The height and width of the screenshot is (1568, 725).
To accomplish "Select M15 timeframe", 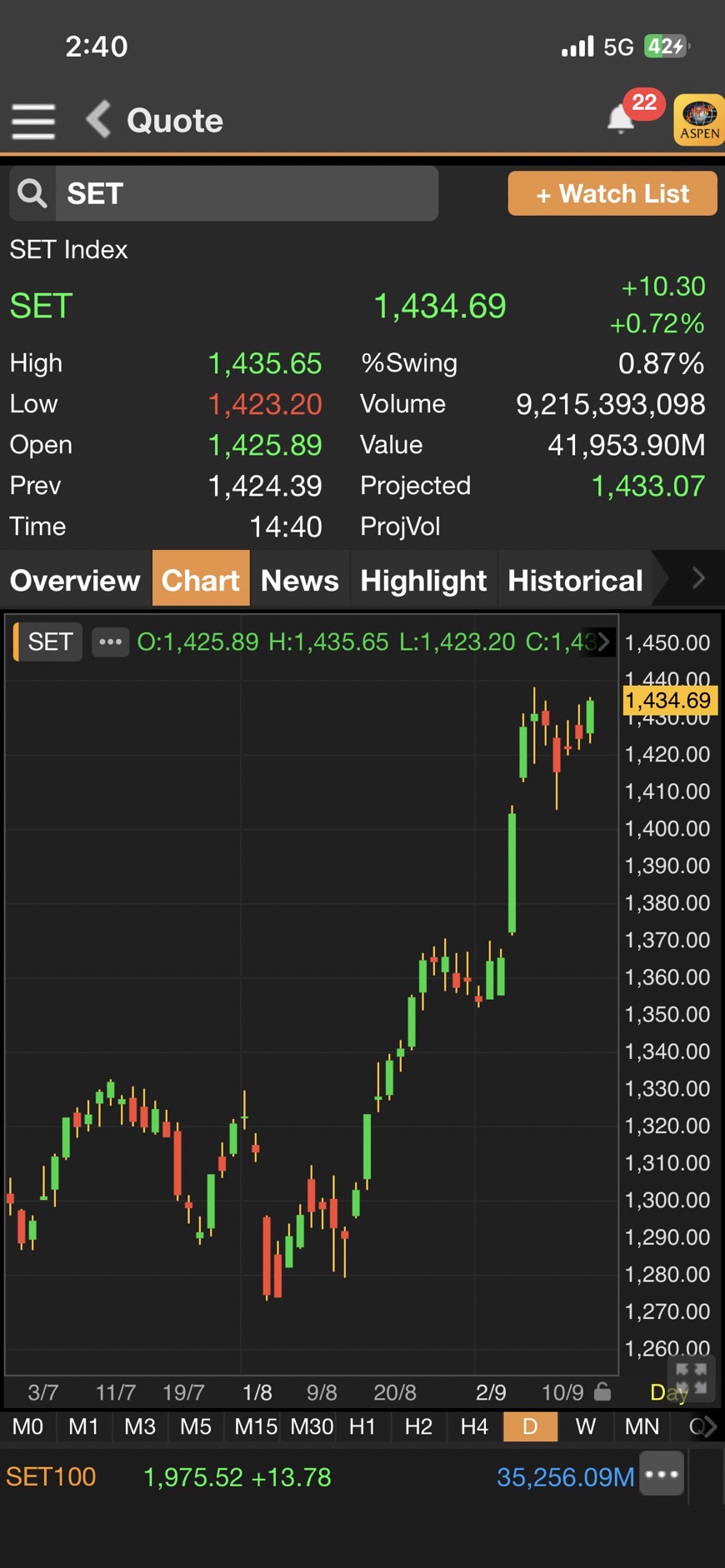I will (x=256, y=1426).
